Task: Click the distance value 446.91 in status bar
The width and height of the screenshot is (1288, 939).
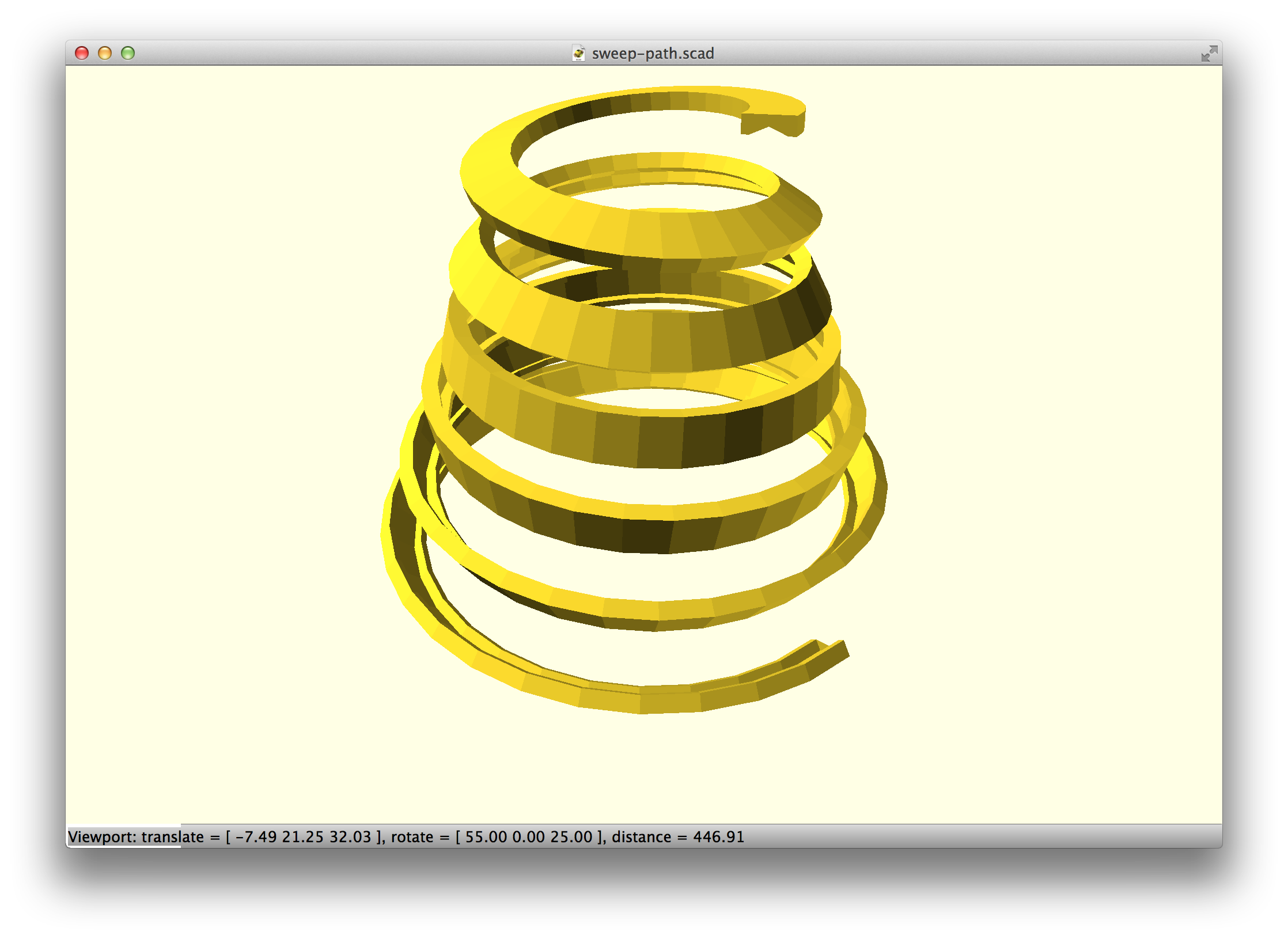Action: click(x=718, y=836)
